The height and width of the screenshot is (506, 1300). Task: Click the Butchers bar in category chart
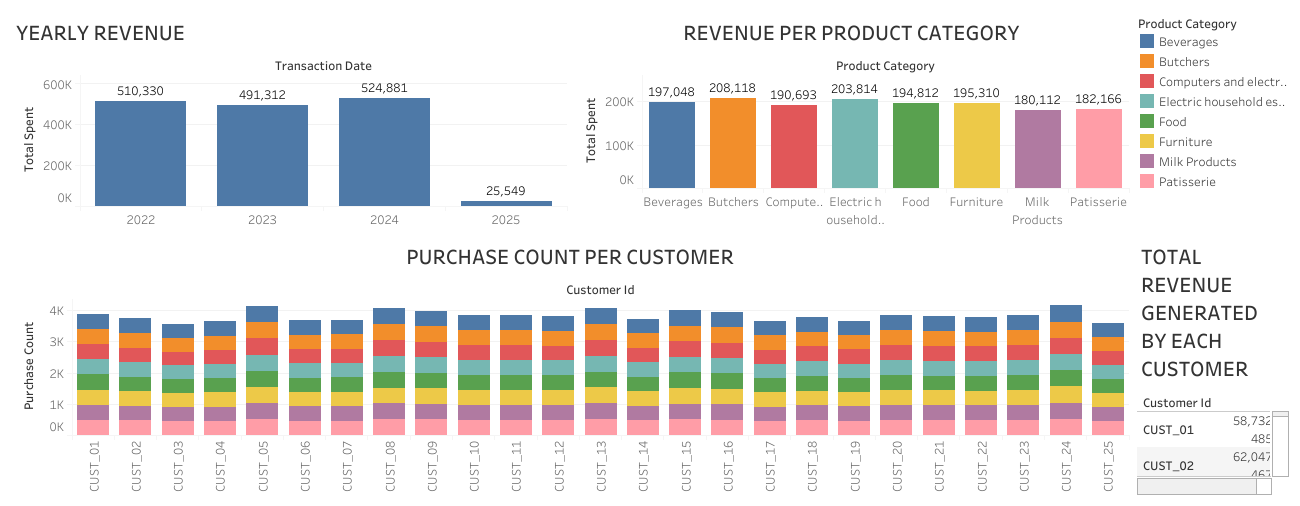coord(733,142)
